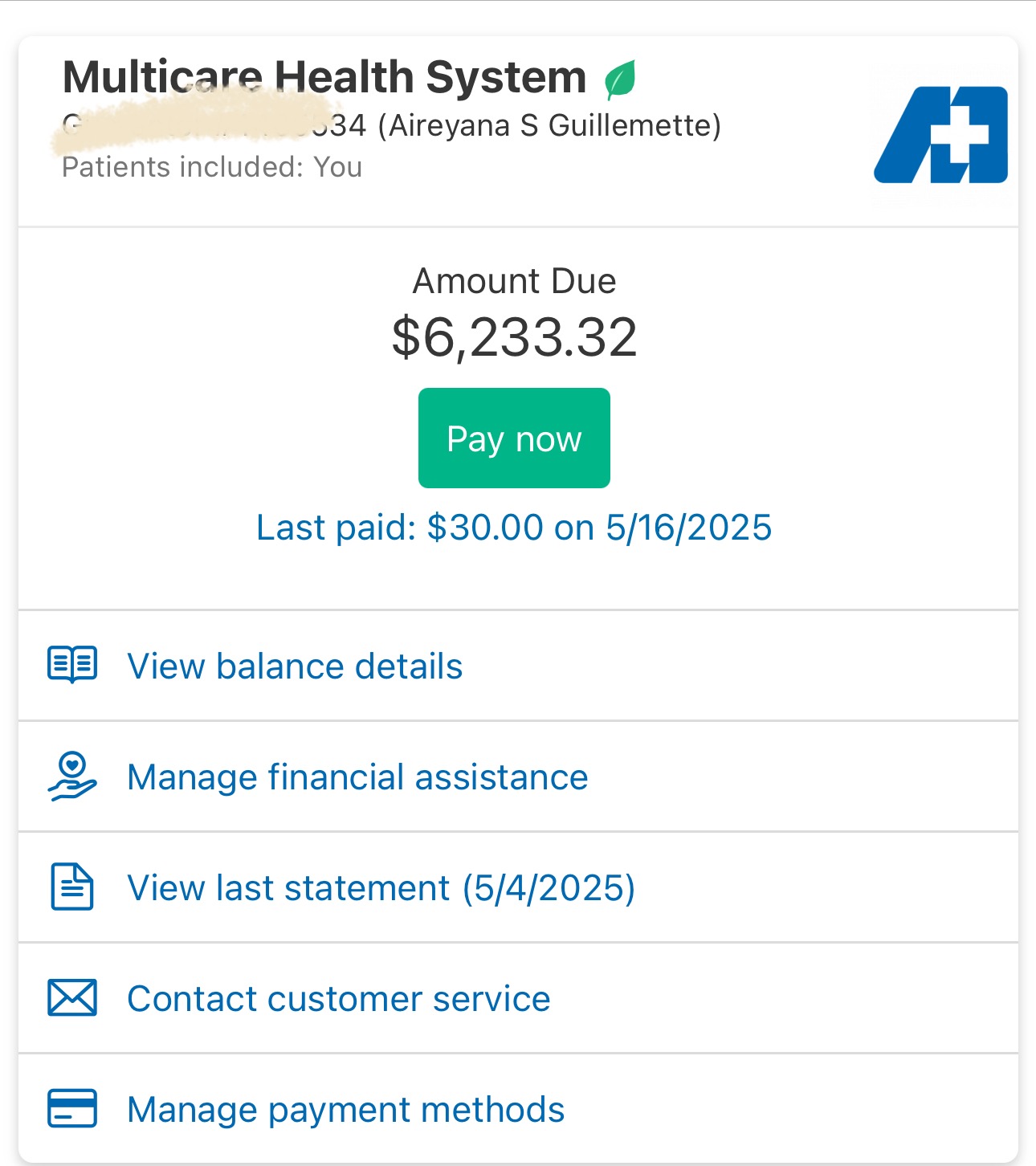Click the open book balance icon
This screenshot has height=1166, width=1036.
72,665
